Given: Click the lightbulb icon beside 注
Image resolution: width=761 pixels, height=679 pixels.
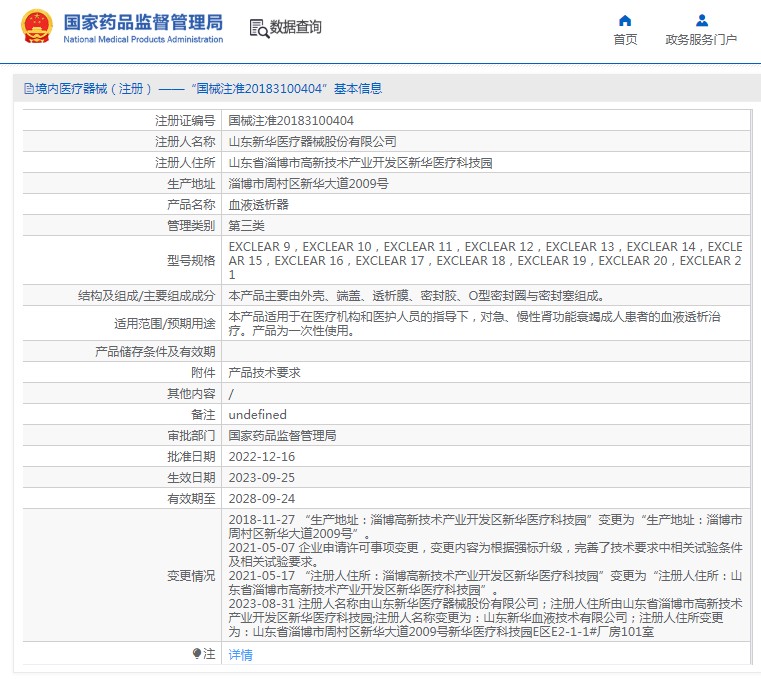Looking at the screenshot, I should tap(197, 654).
